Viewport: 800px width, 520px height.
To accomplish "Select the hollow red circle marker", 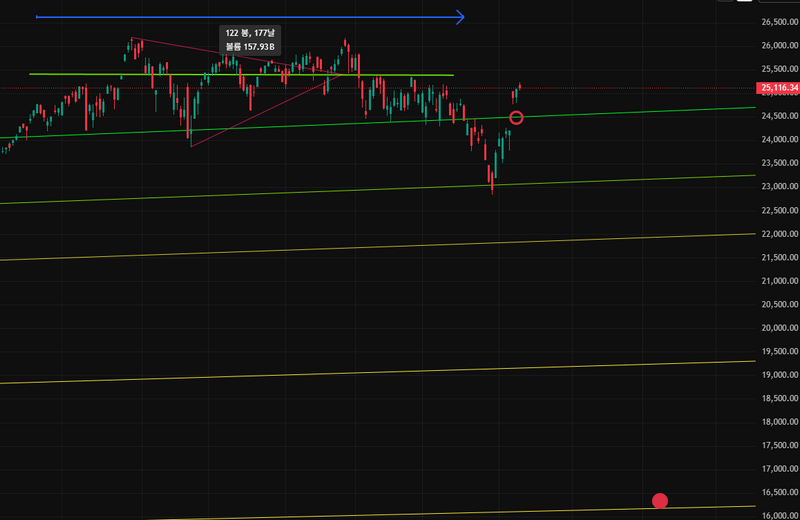I will click(516, 118).
